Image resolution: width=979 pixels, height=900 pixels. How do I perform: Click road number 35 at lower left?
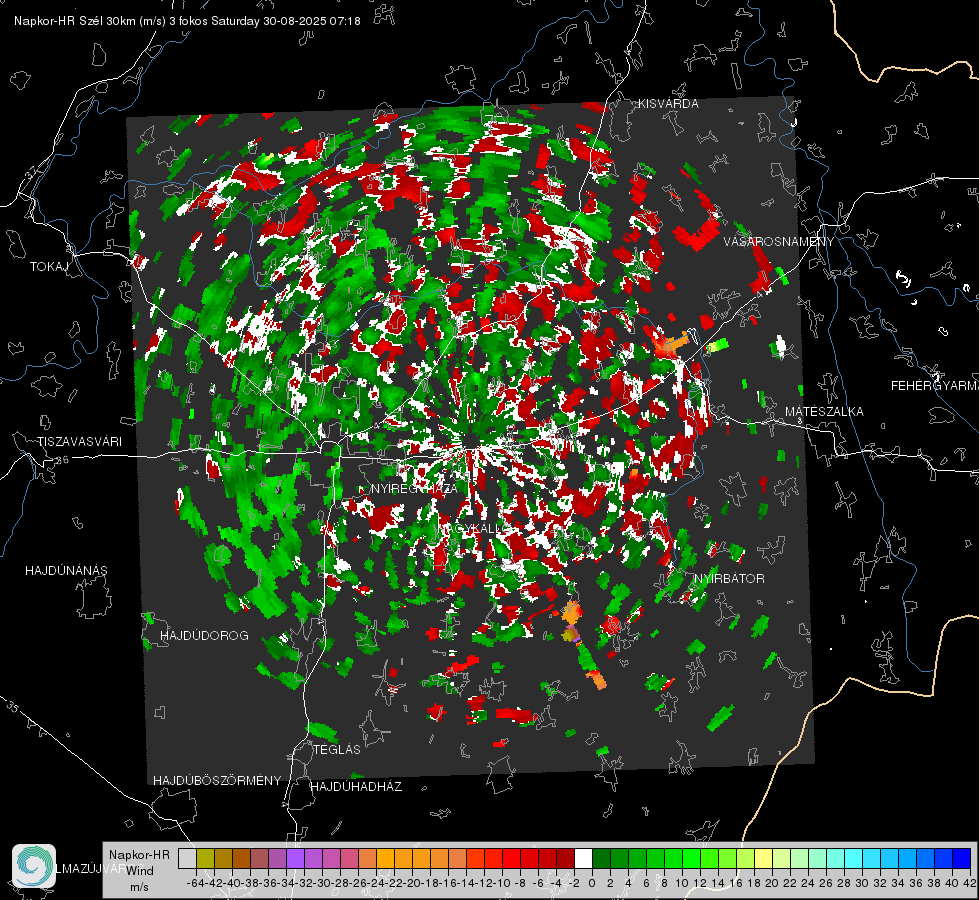[x=12, y=707]
